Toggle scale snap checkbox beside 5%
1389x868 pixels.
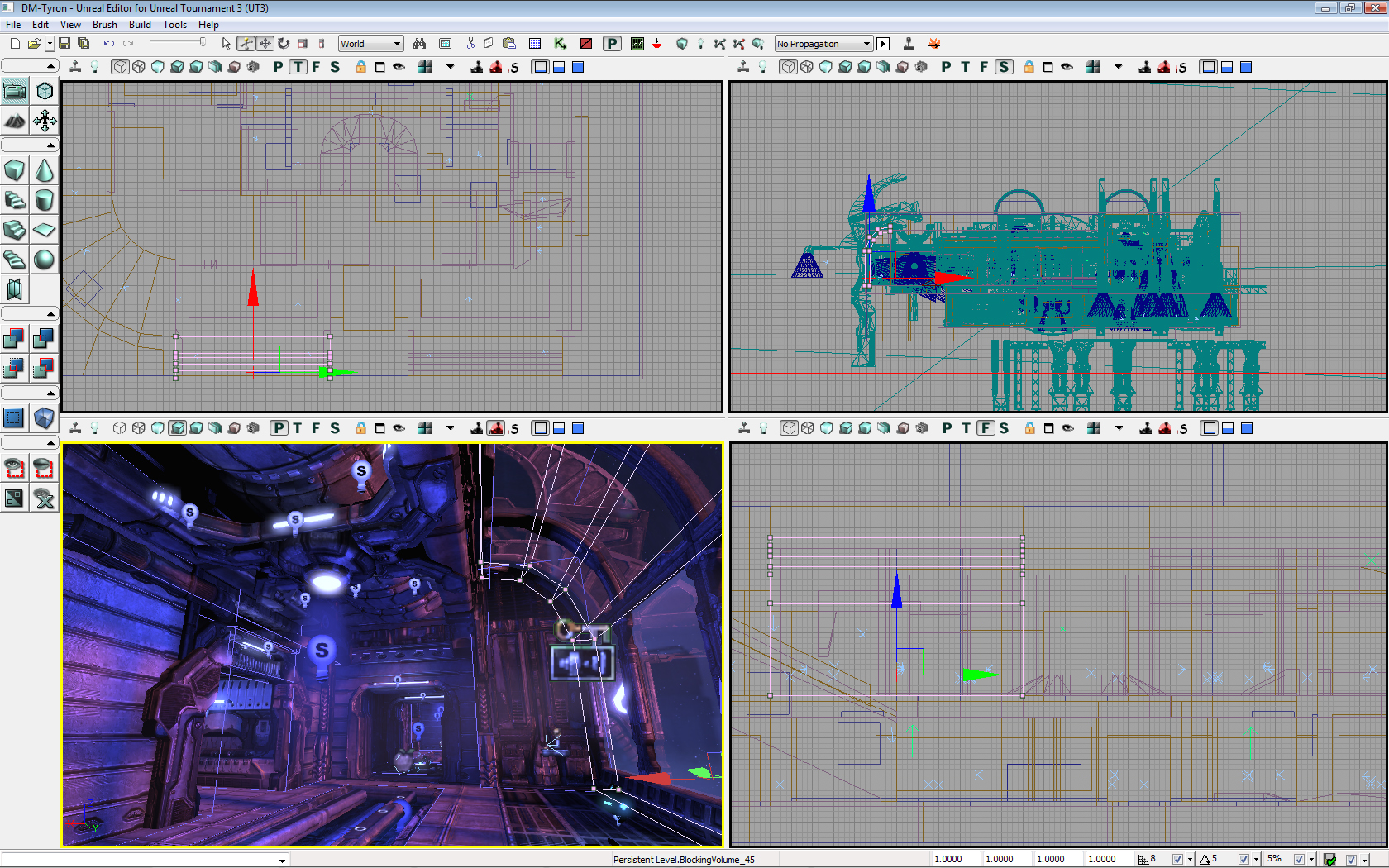tap(1299, 860)
